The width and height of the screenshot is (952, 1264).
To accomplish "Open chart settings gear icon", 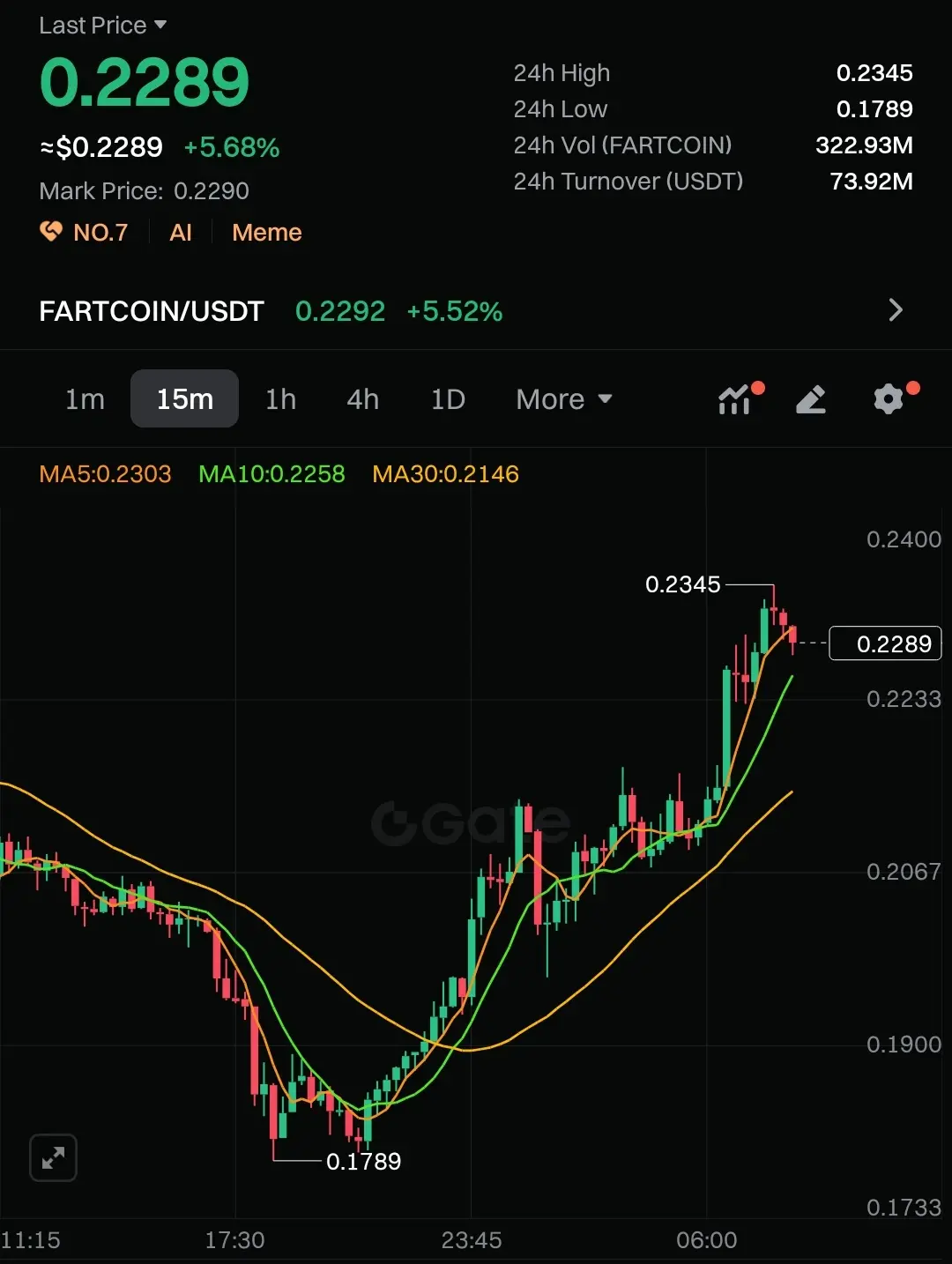I will click(x=889, y=399).
